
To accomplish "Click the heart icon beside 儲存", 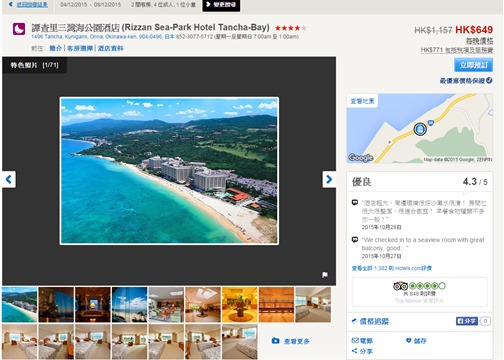I will pyautogui.click(x=408, y=340).
